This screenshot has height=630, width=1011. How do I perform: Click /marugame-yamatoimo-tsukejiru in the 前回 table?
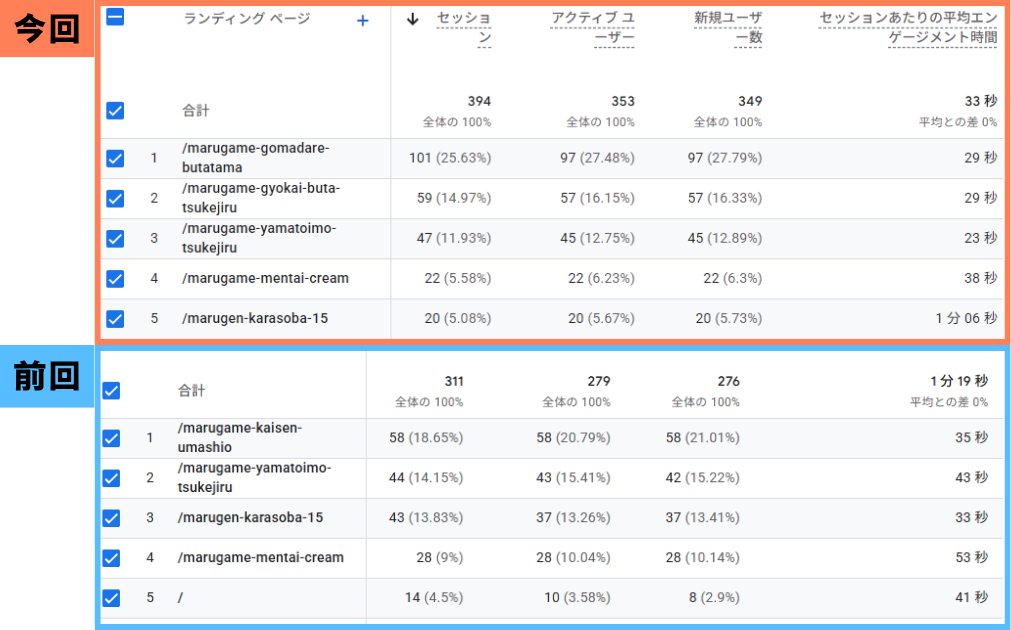point(255,478)
